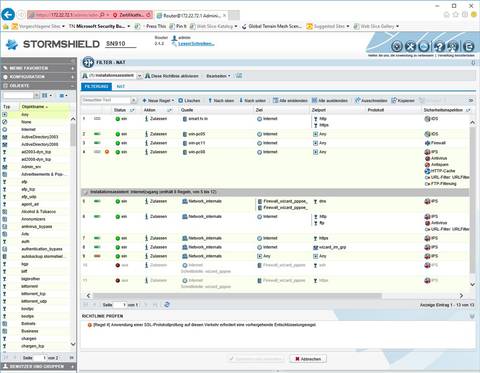Collapse all with Alle ausblenden
480x373 pixels.
click(329, 100)
